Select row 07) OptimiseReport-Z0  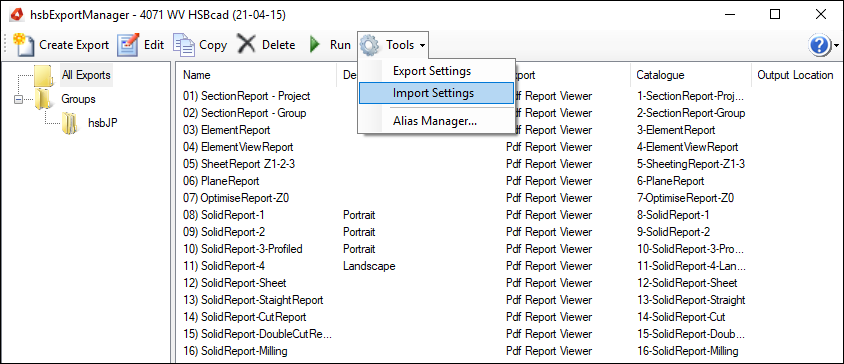coord(236,198)
